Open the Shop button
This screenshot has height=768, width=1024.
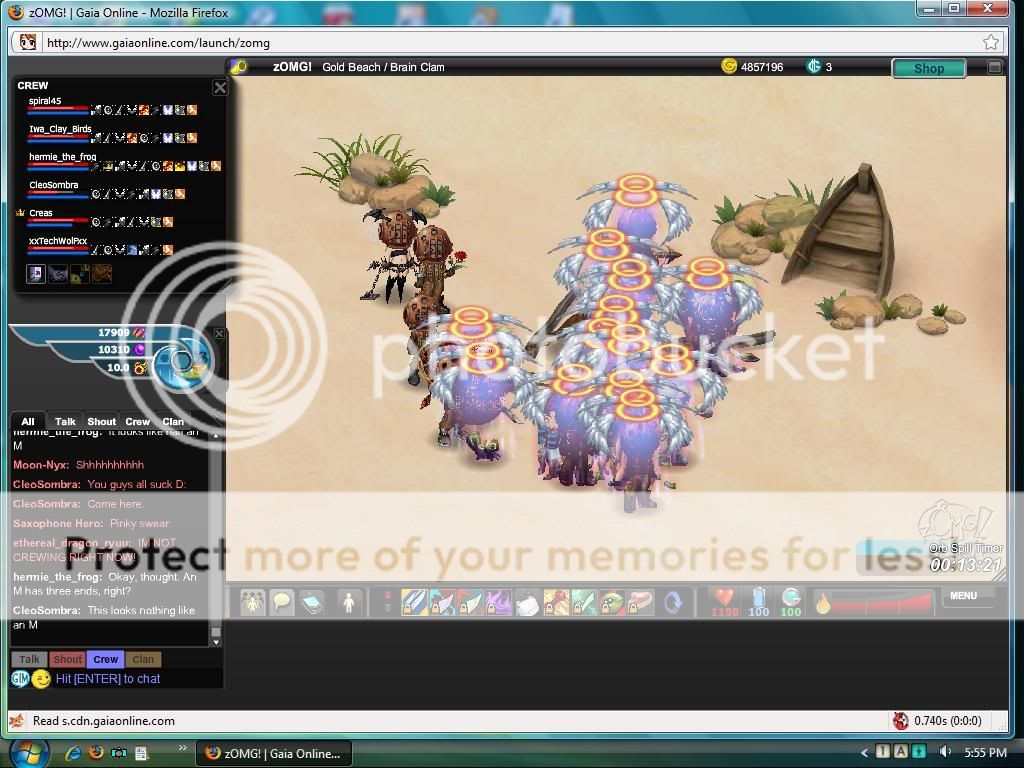click(928, 68)
